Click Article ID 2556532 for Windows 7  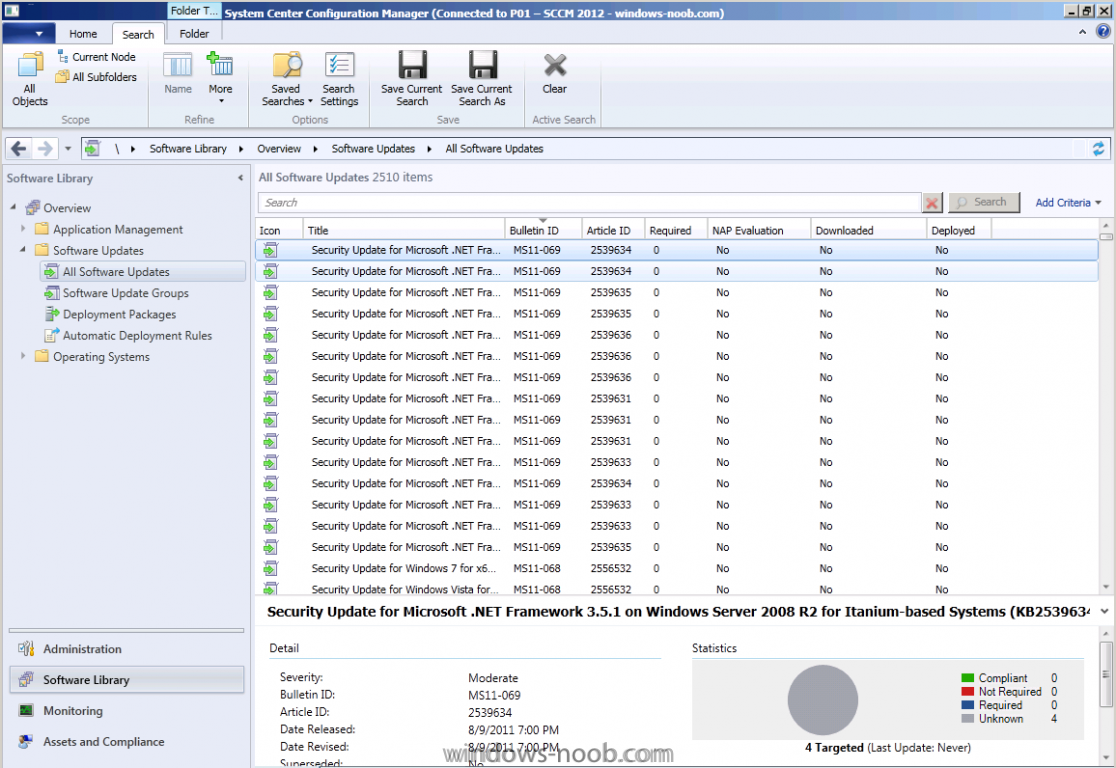610,568
